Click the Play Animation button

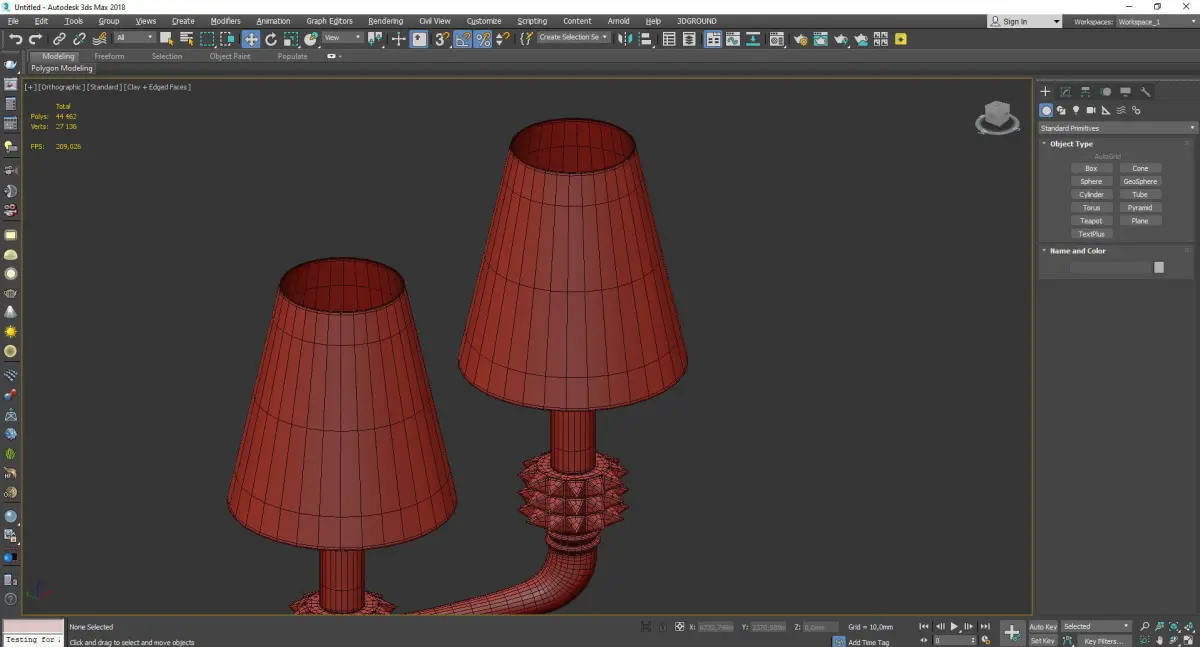point(954,627)
